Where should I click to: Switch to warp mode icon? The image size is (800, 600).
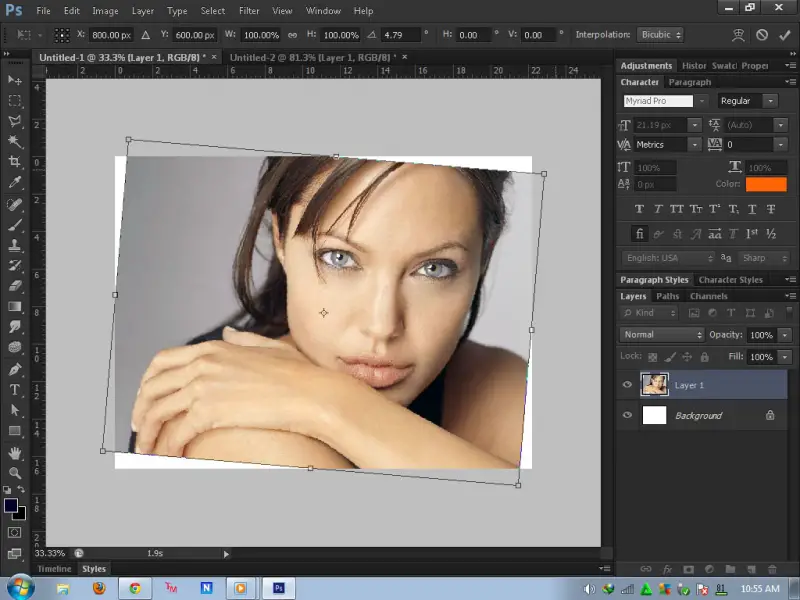(738, 35)
